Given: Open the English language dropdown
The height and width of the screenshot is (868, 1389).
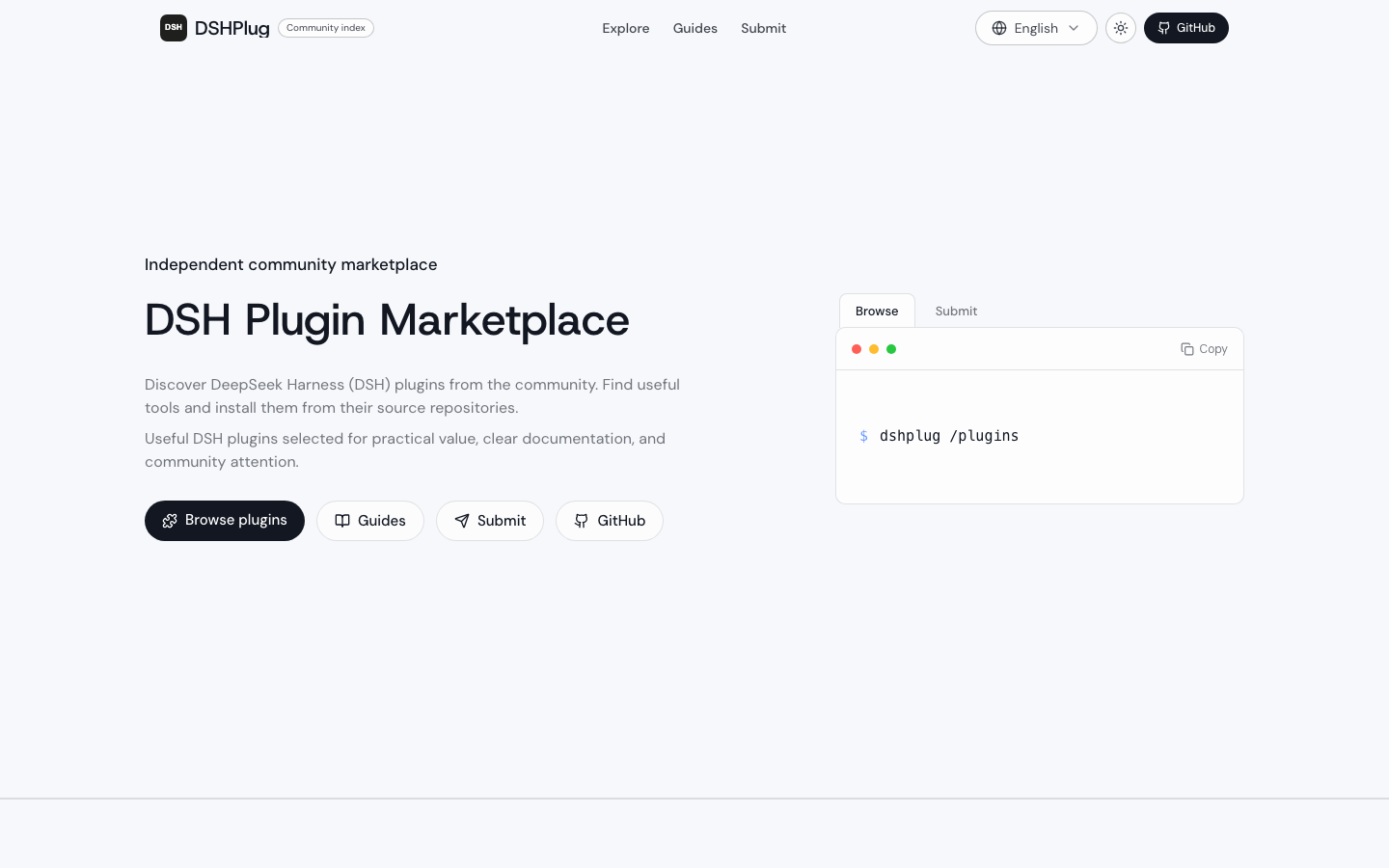Looking at the screenshot, I should click(x=1036, y=28).
